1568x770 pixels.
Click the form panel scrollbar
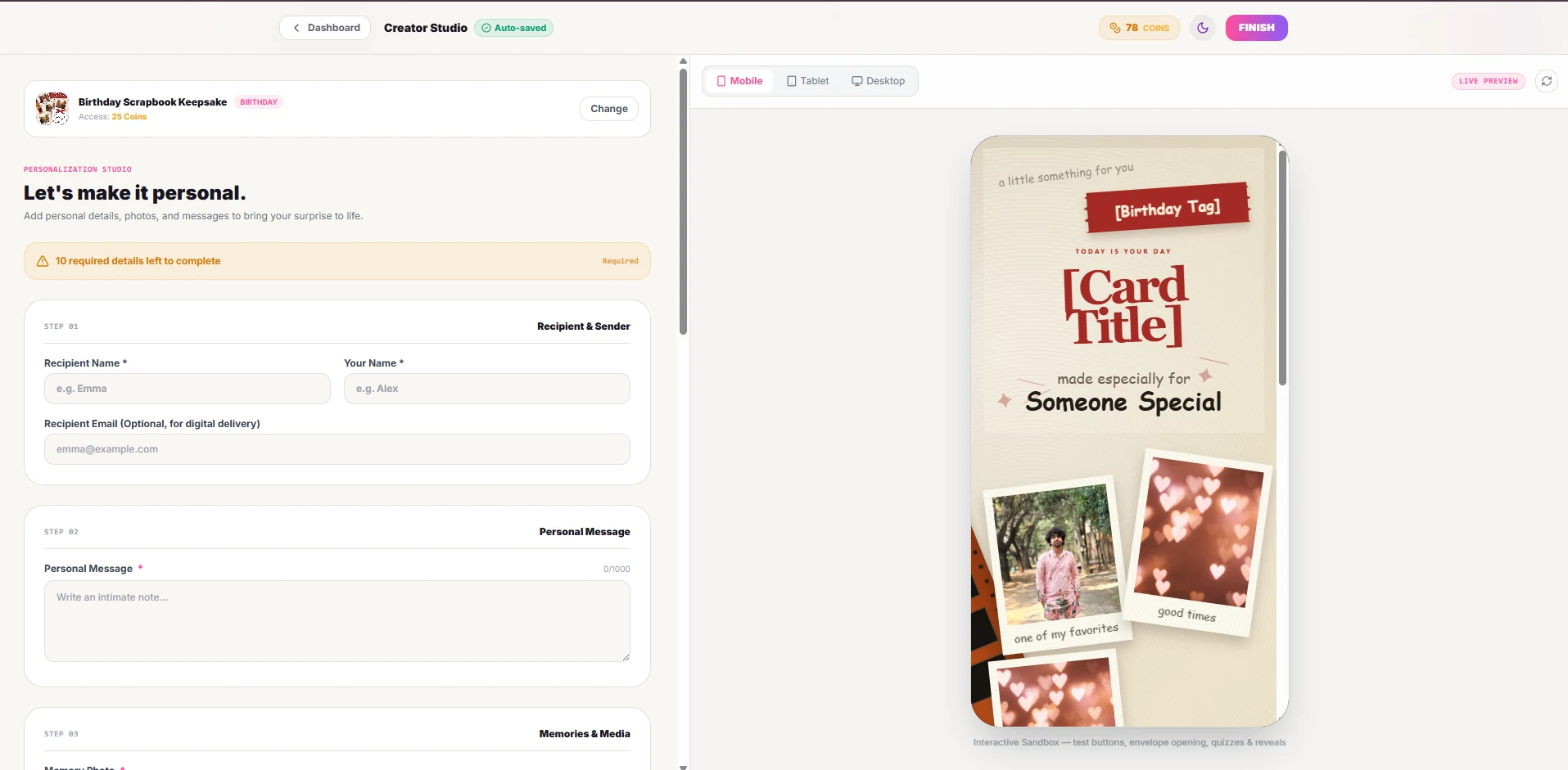click(x=683, y=201)
